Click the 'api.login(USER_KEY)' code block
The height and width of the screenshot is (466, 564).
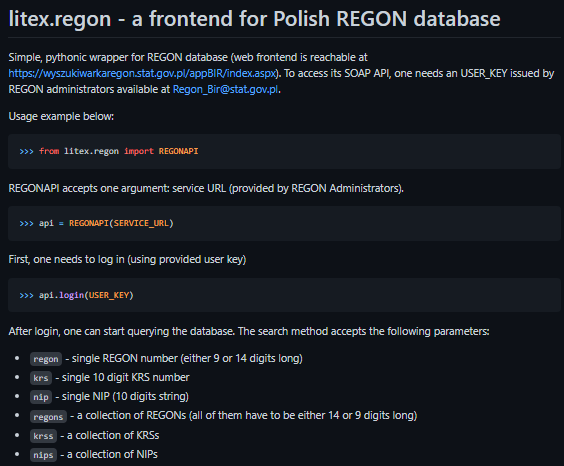coord(284,295)
